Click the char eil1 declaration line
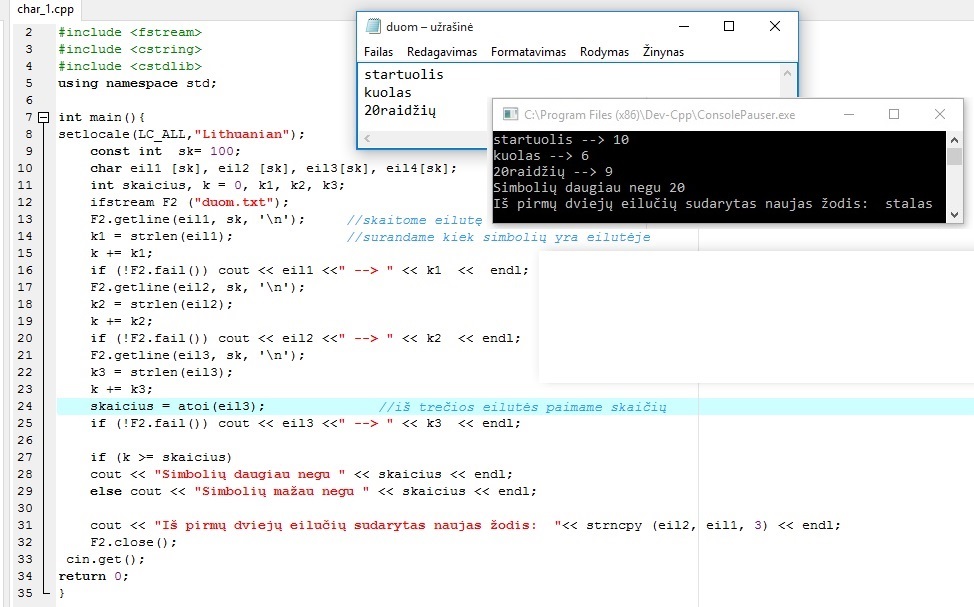 (x=273, y=168)
